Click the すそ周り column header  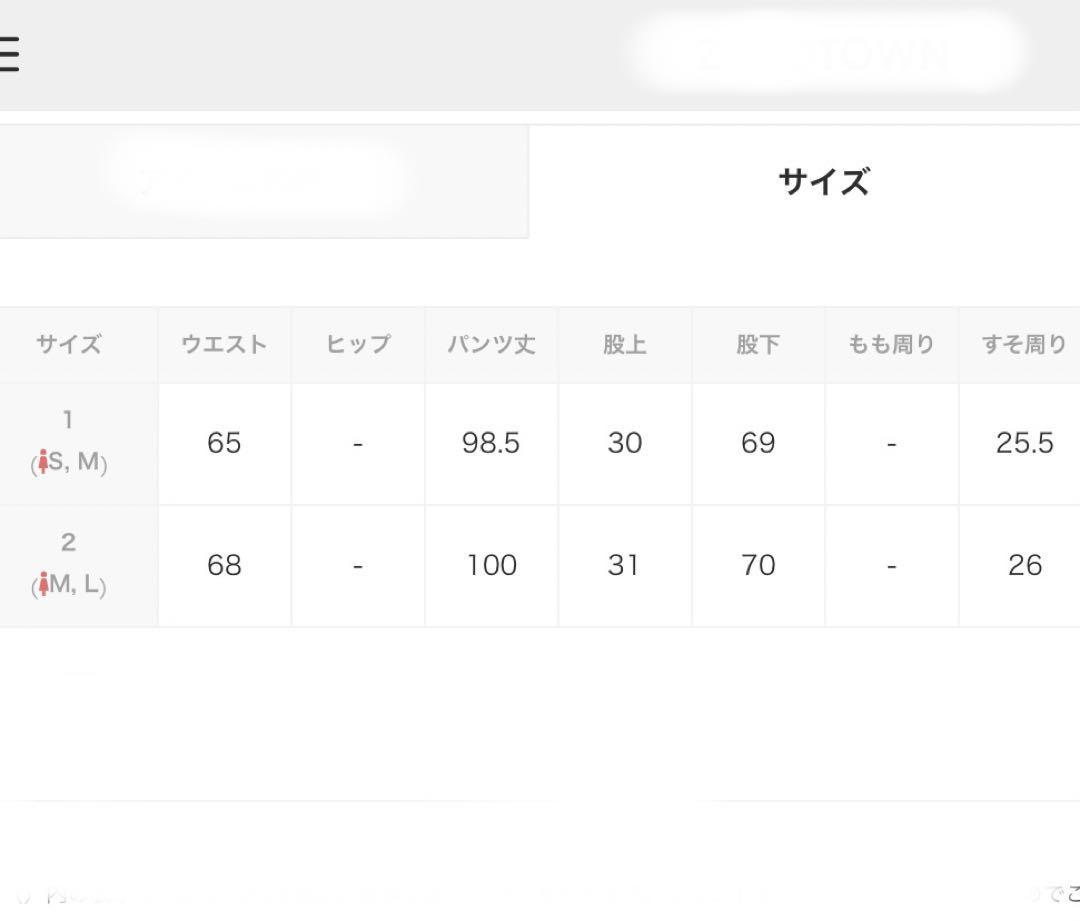point(1020,344)
